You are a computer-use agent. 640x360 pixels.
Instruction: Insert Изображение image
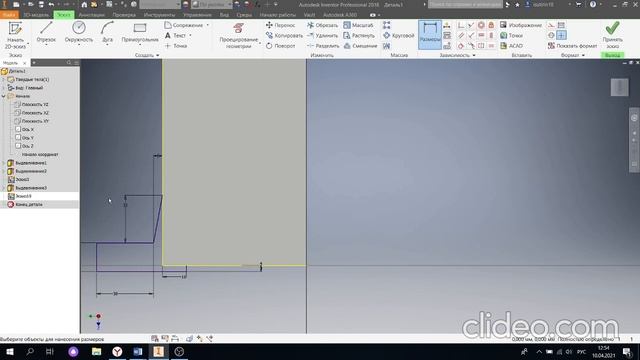521,25
